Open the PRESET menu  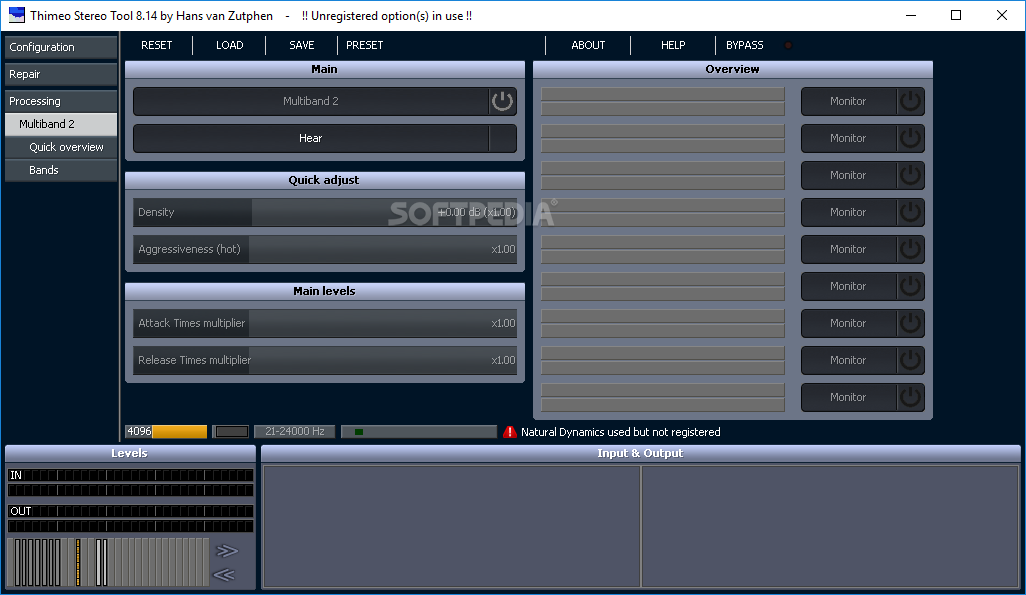(364, 45)
